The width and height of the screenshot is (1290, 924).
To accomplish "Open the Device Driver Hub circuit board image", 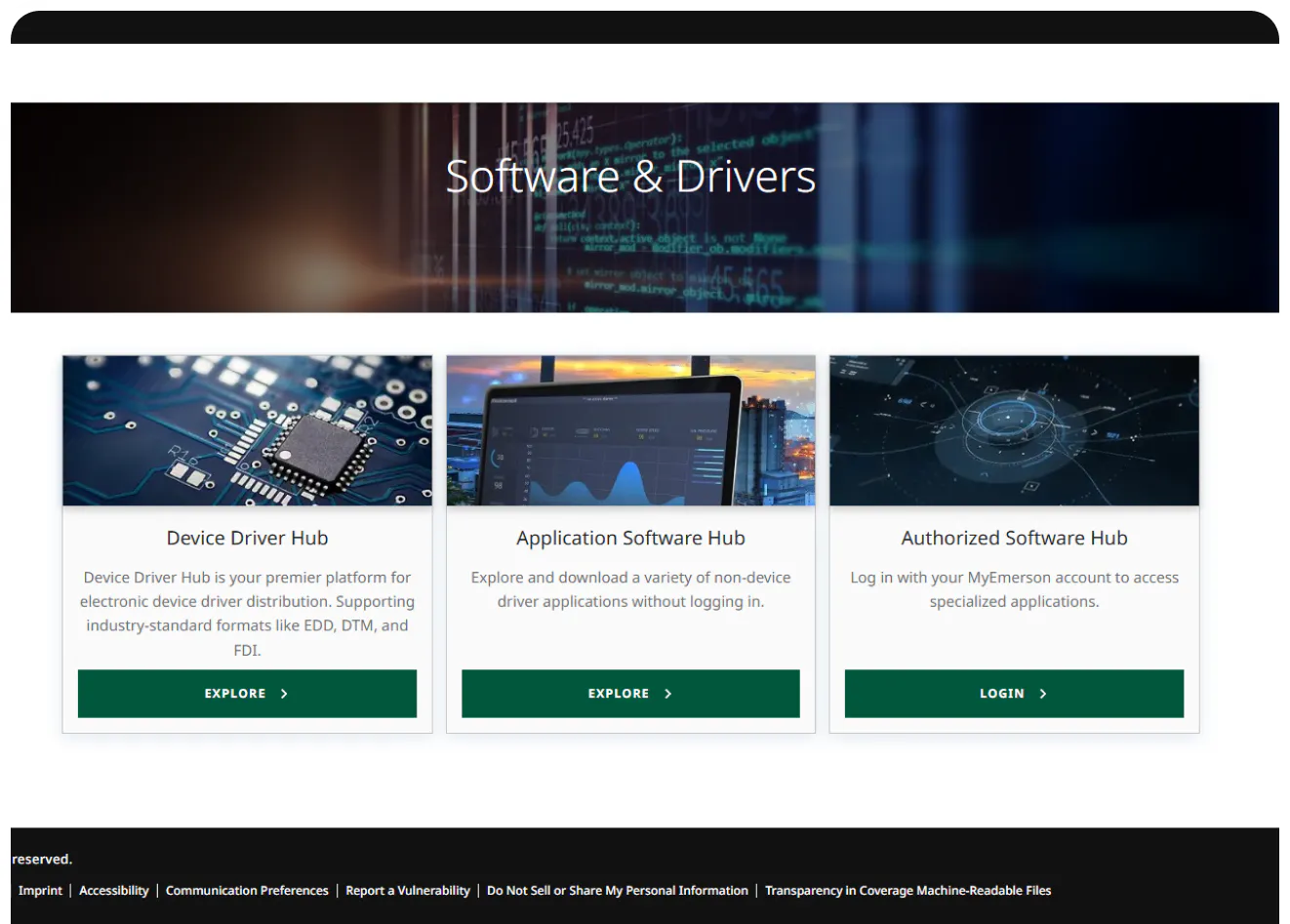I will pos(247,430).
